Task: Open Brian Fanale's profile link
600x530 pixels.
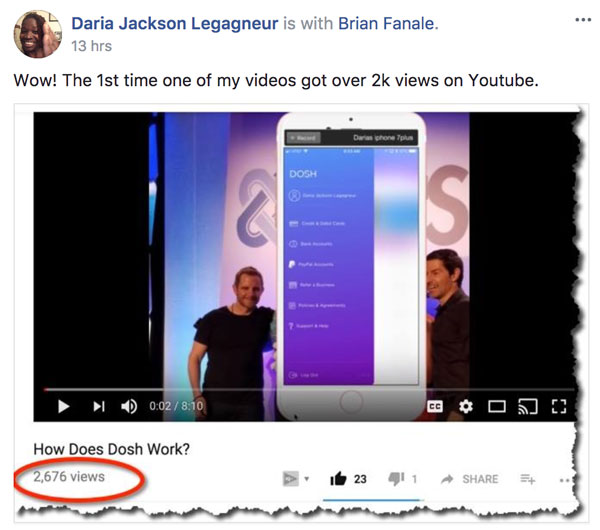Action: tap(388, 23)
